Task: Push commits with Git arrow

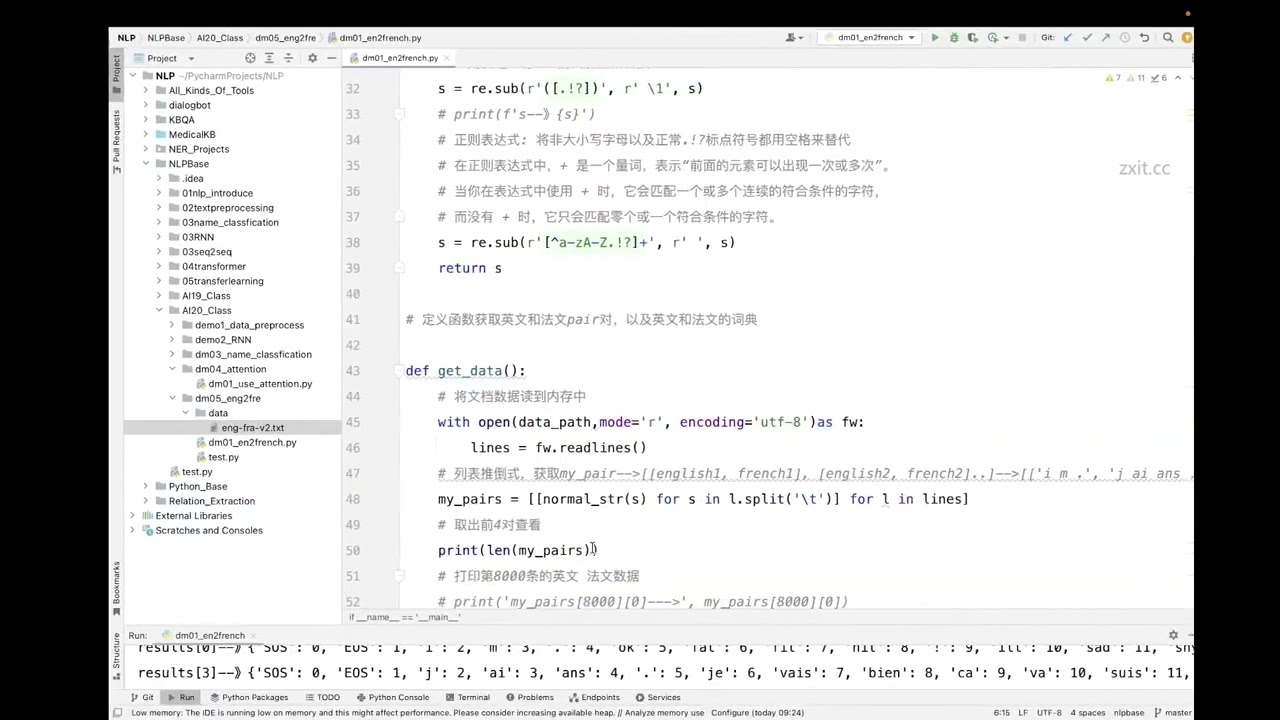Action: [1106, 38]
